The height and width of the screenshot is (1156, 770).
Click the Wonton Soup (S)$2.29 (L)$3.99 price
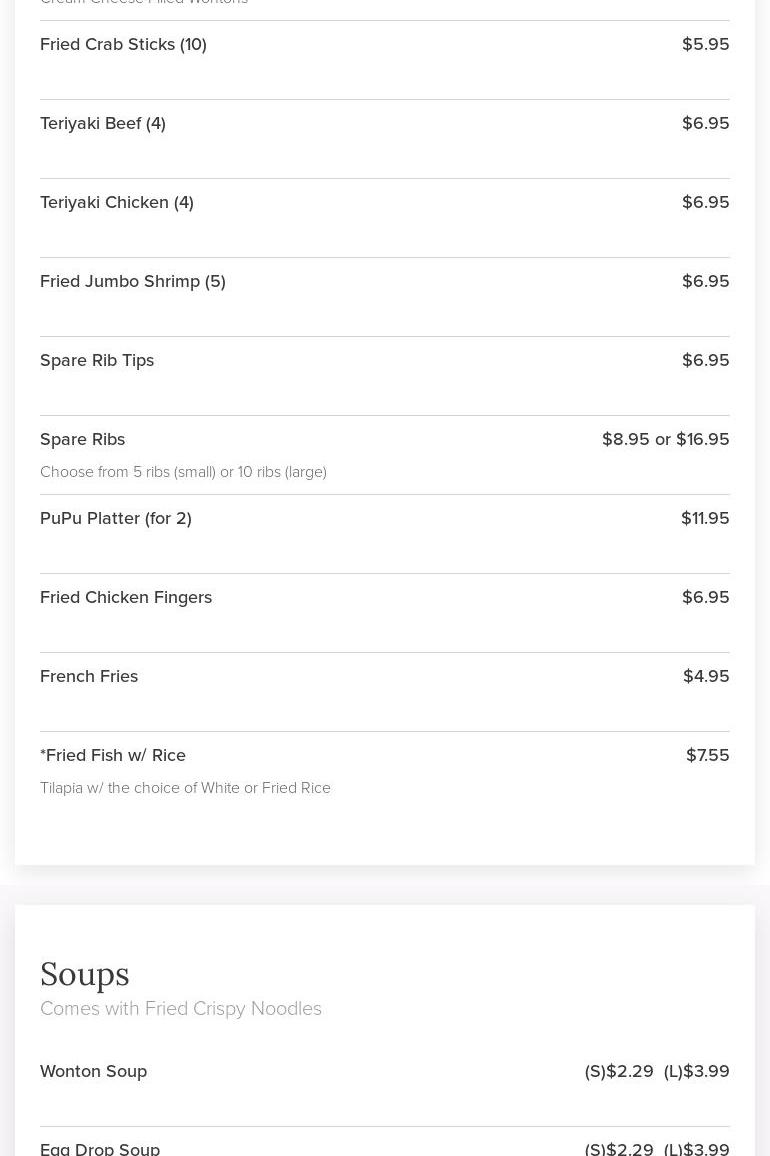click(x=656, y=1071)
